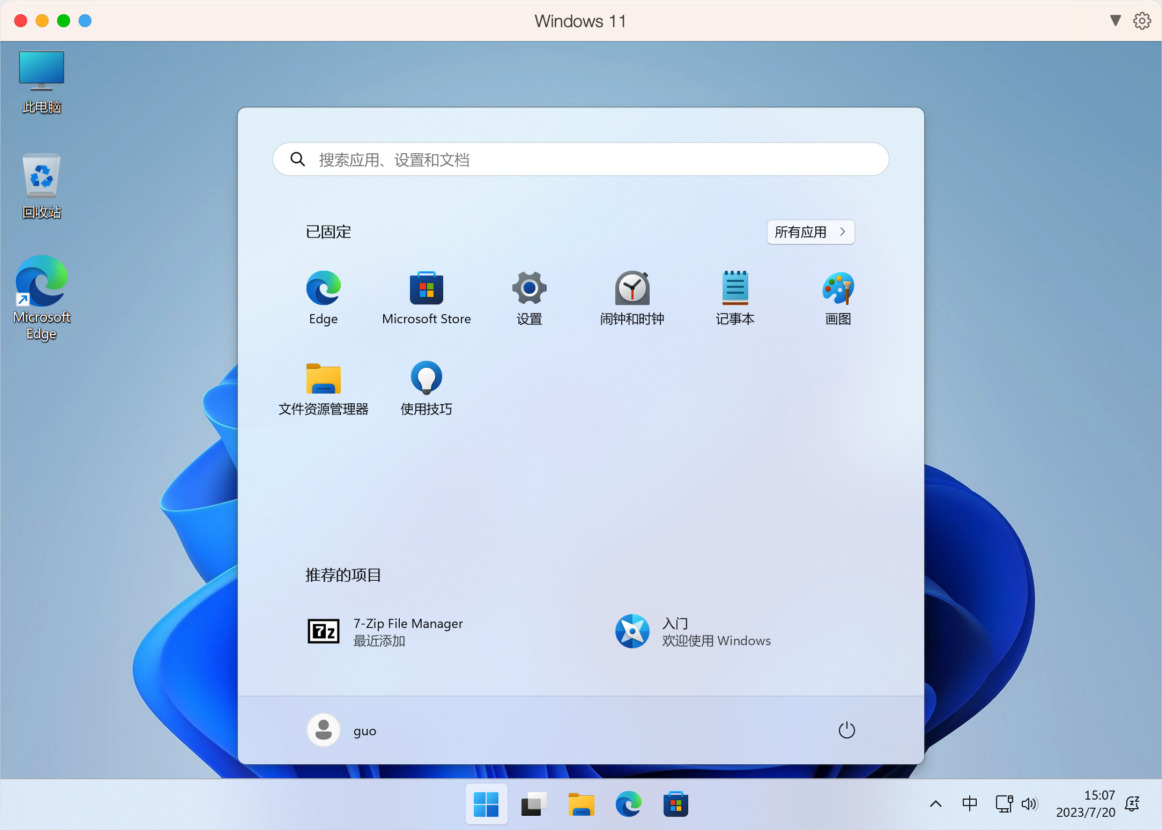Click the power button in Start menu

pos(846,730)
